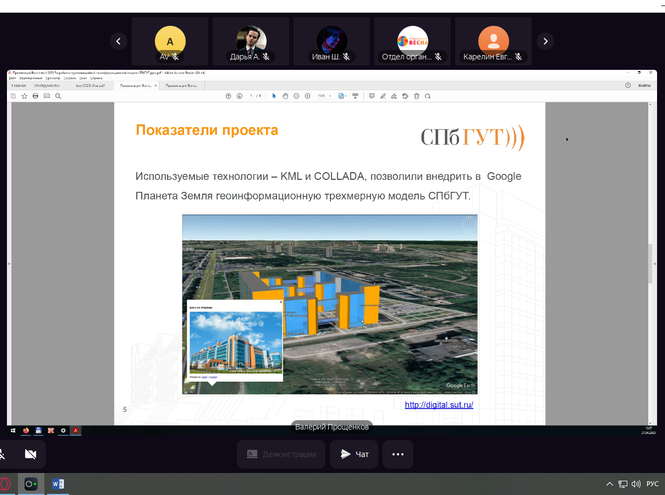Show next participants with right chevron
665x495 pixels.
click(x=545, y=41)
